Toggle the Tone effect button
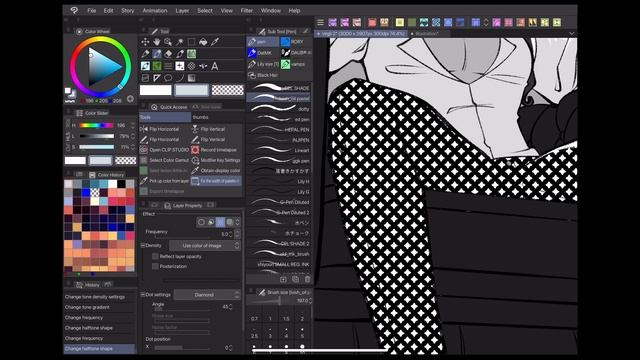The width and height of the screenshot is (640, 360). coord(220,222)
